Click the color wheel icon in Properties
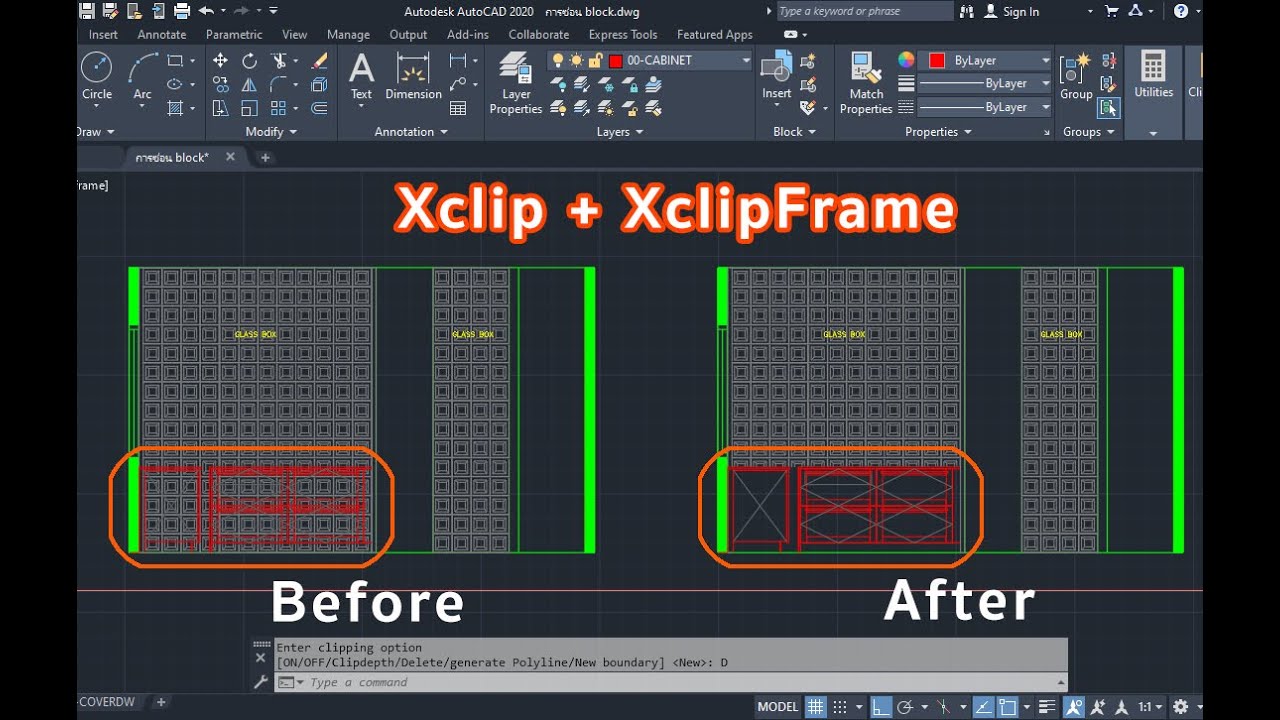Image resolution: width=1280 pixels, height=720 pixels. tap(906, 60)
